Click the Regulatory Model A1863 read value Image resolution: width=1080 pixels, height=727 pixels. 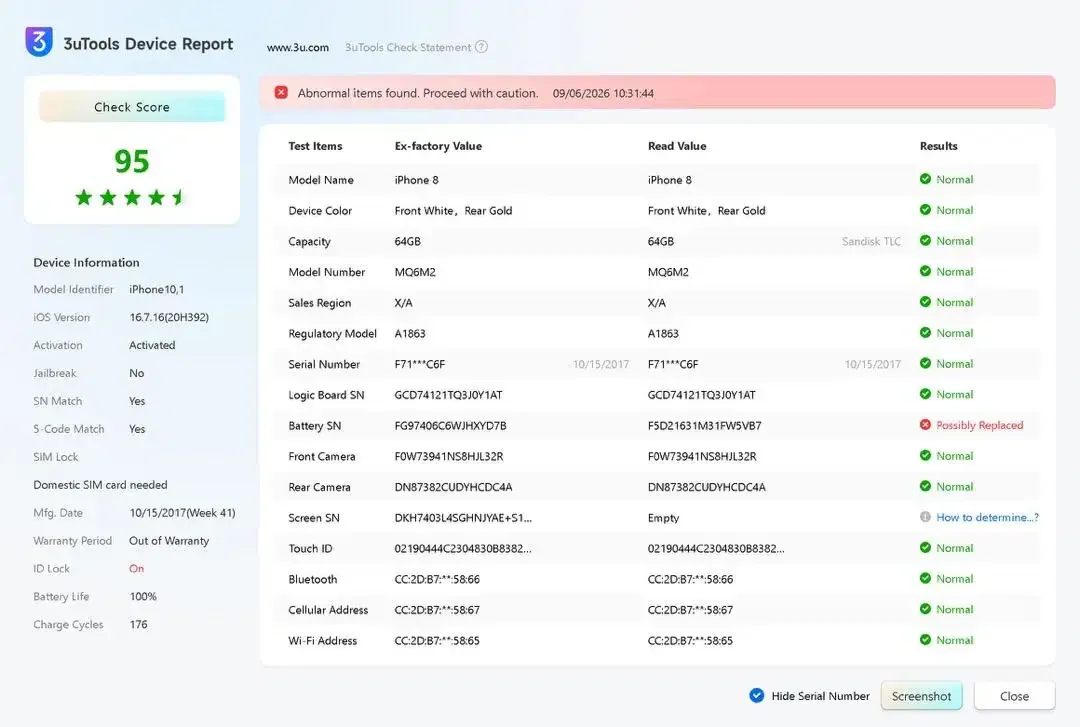663,334
